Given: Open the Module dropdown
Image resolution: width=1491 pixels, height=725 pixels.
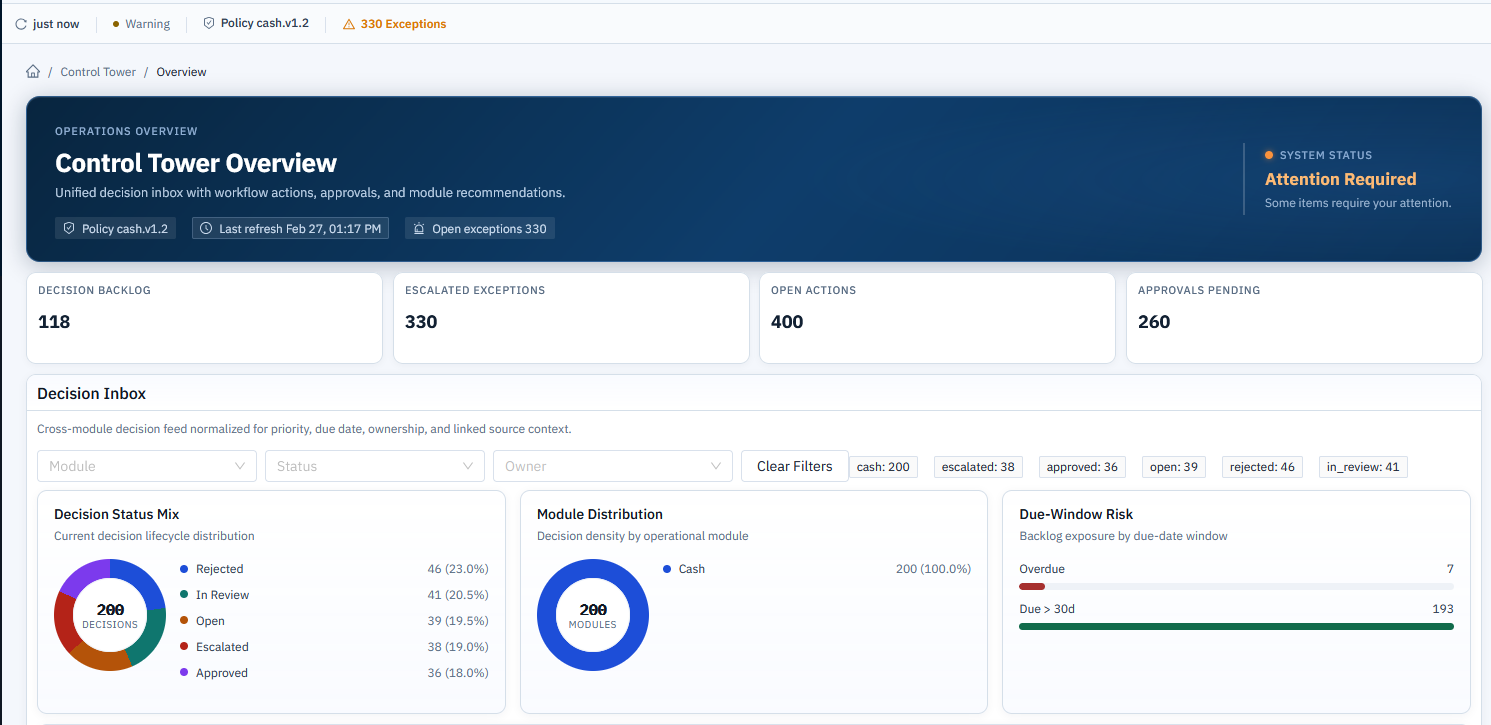Looking at the screenshot, I should pyautogui.click(x=146, y=466).
